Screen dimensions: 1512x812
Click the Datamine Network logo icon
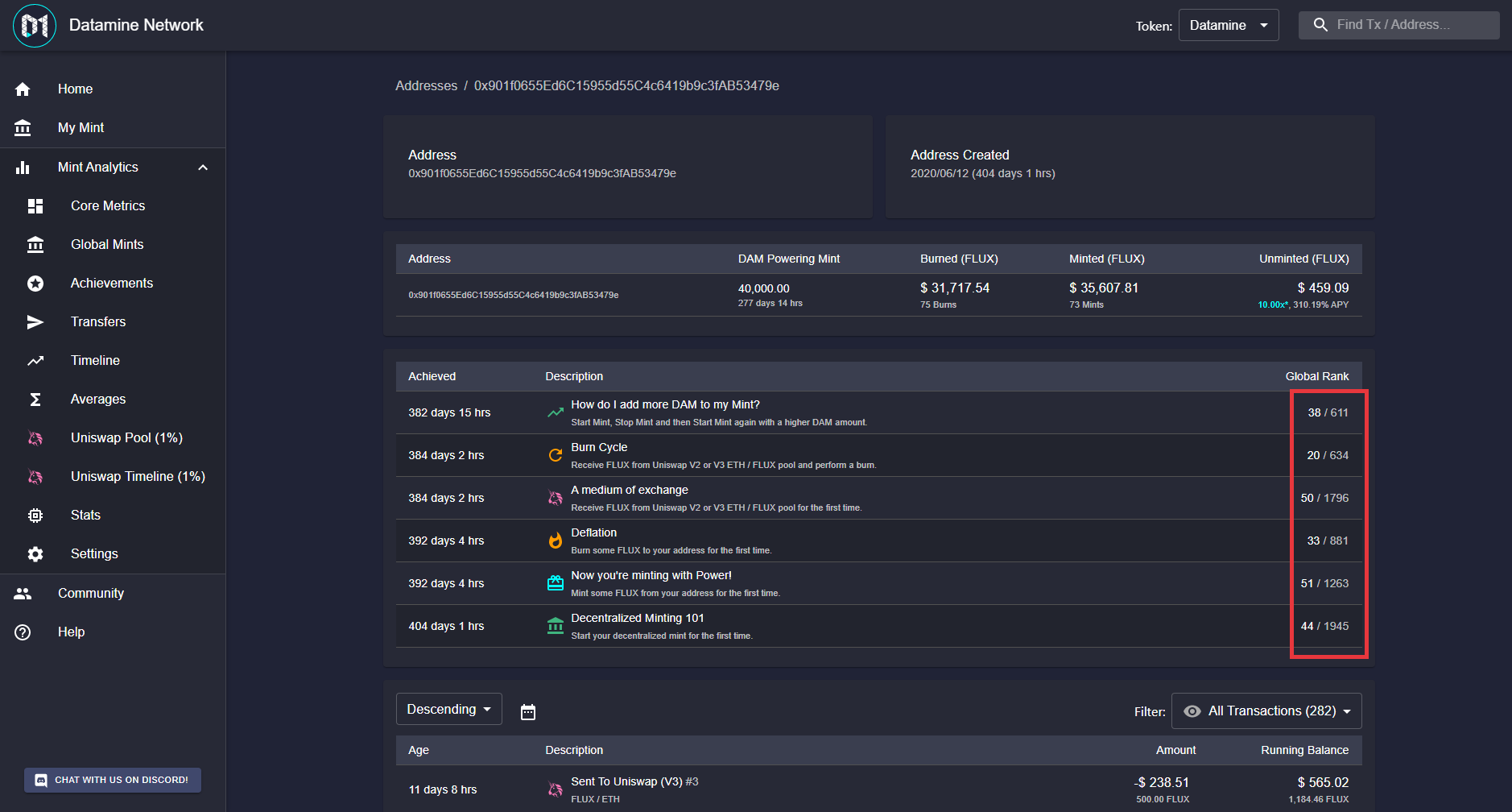(x=35, y=26)
